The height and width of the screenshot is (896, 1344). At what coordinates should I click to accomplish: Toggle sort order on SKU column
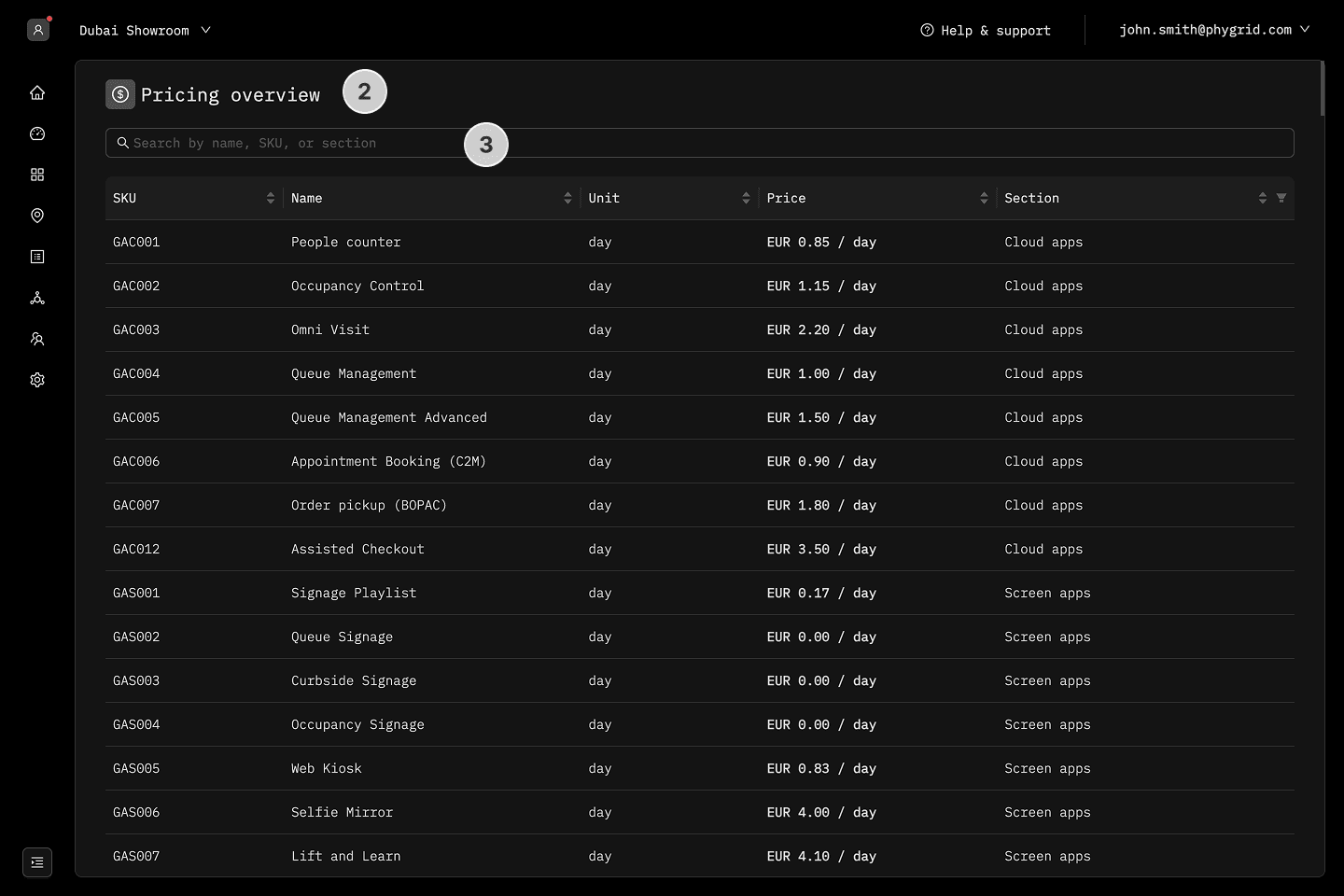click(271, 198)
